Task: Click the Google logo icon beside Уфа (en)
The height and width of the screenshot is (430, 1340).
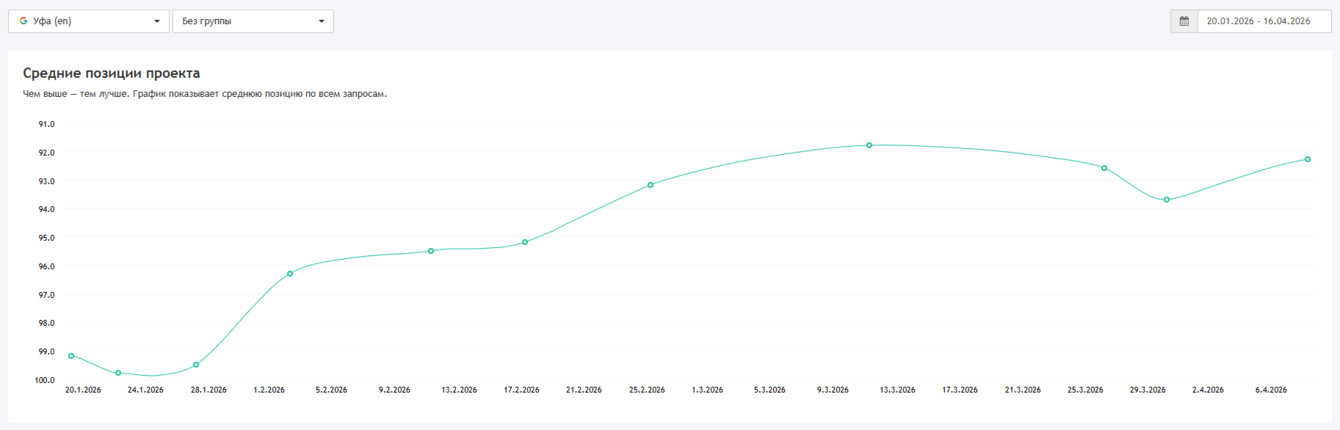Action: (23, 21)
